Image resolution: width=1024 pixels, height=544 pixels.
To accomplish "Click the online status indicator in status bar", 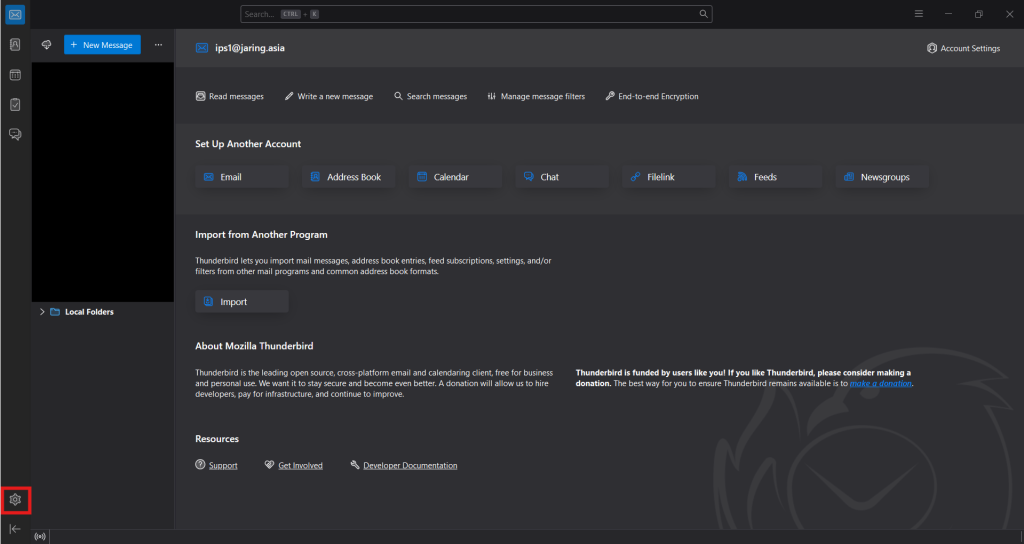I will coord(40,537).
